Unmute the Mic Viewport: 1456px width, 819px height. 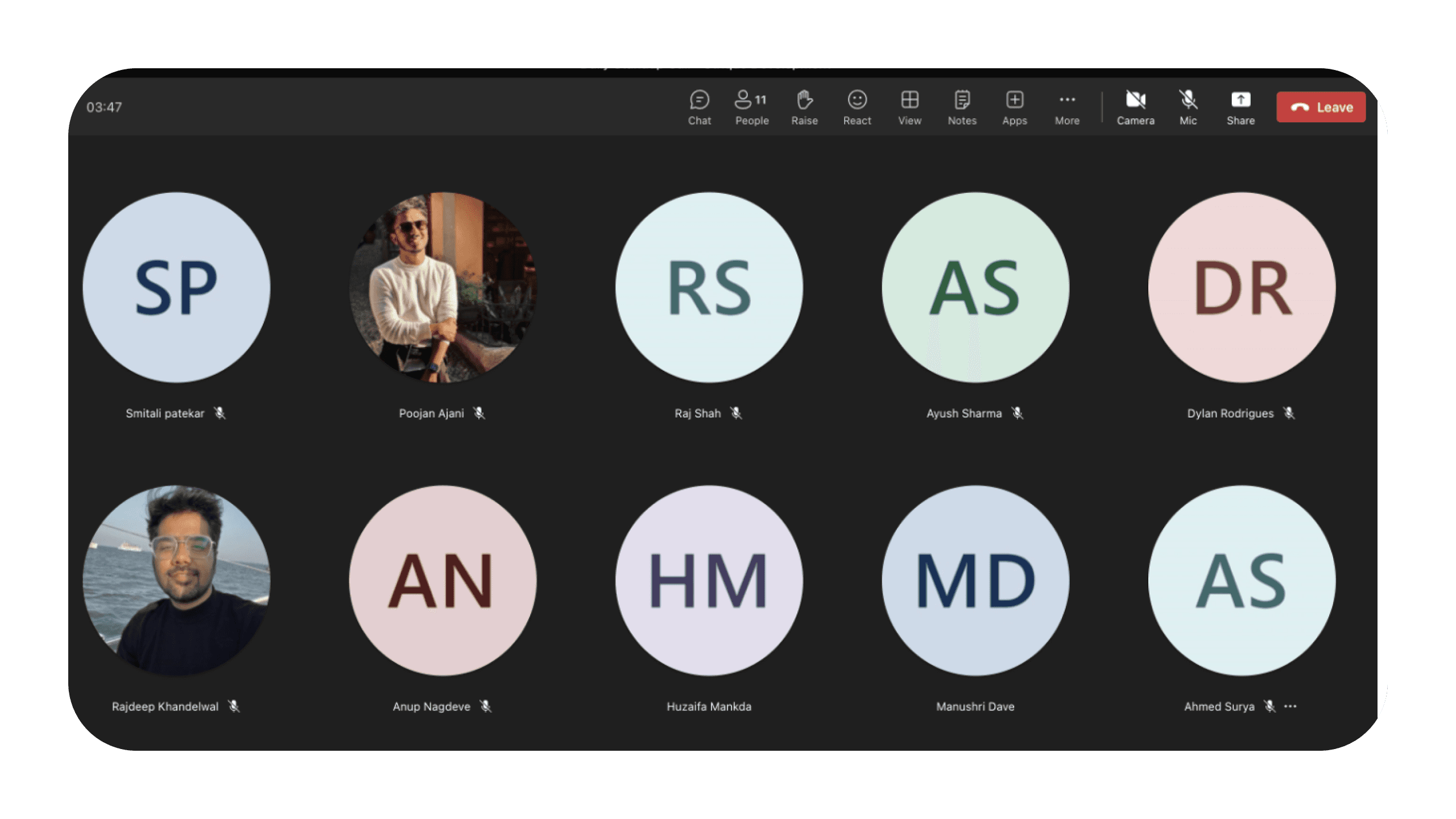(x=1188, y=107)
